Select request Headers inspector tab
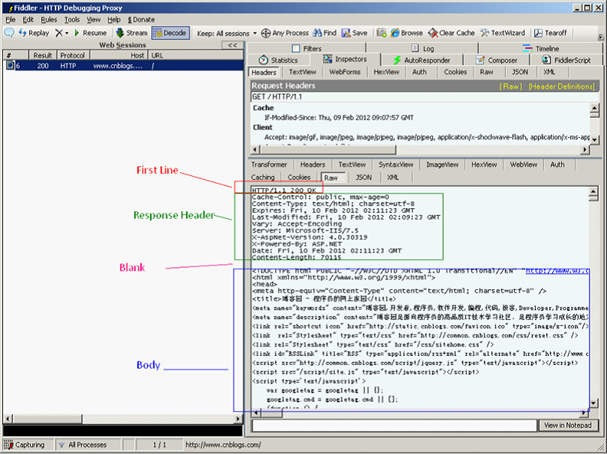607x454 pixels. [x=264, y=72]
